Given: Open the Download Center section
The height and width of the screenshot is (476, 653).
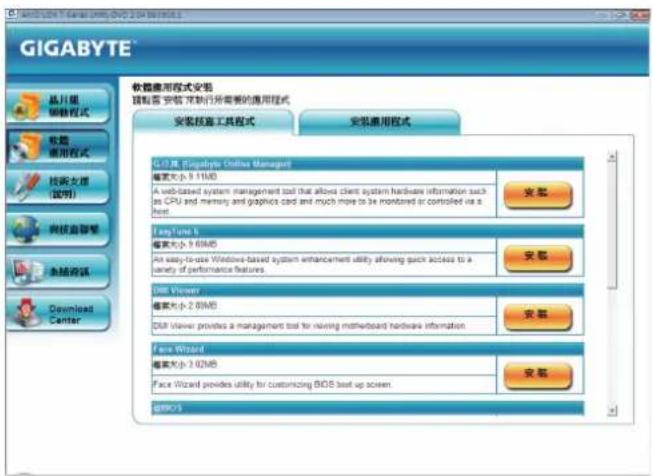Looking at the screenshot, I should (59, 314).
